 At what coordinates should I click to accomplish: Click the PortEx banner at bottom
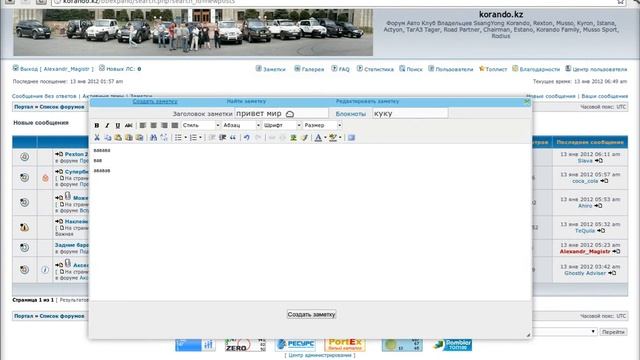point(345,345)
